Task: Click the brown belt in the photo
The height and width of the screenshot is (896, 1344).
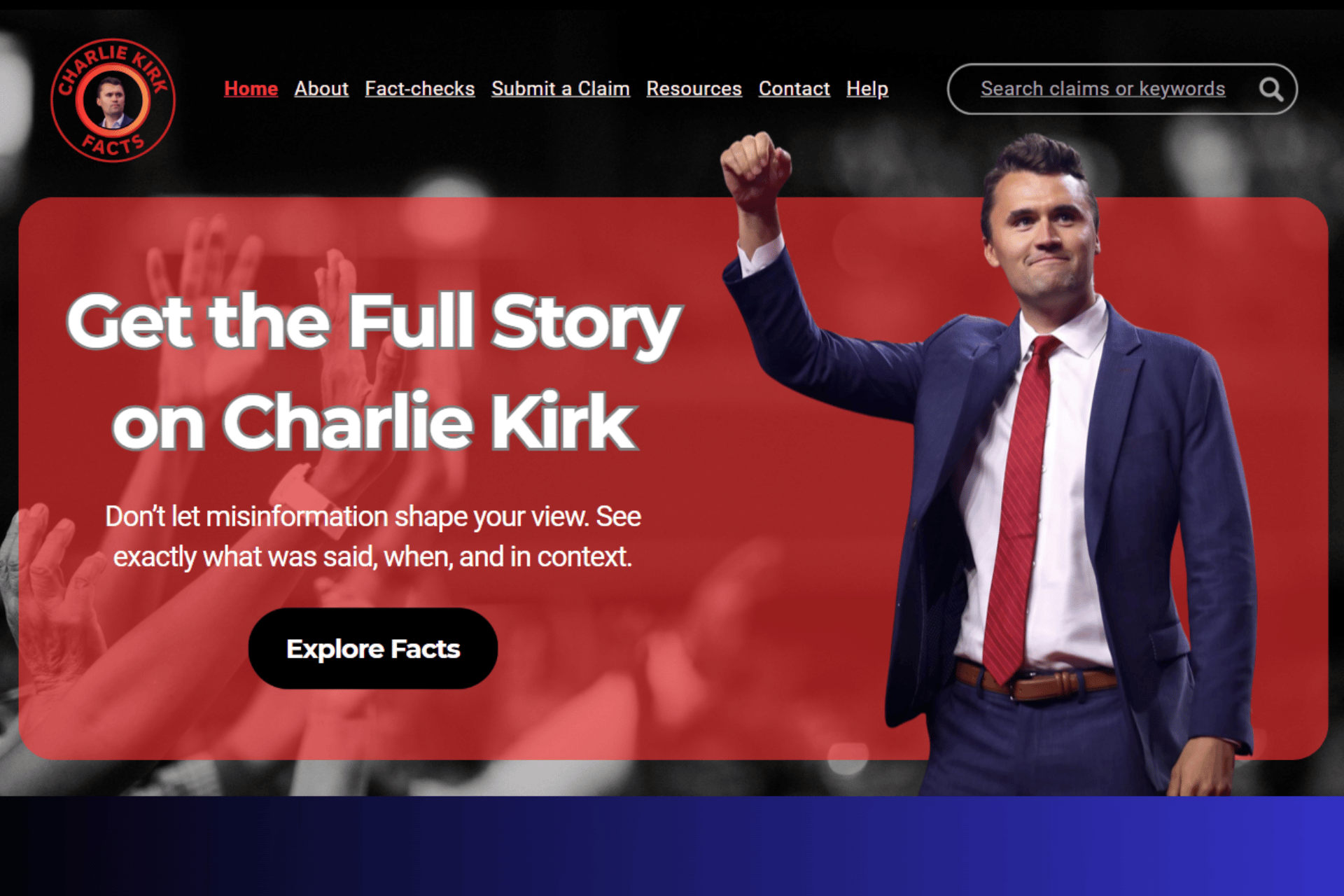Action: pyautogui.click(x=1035, y=680)
